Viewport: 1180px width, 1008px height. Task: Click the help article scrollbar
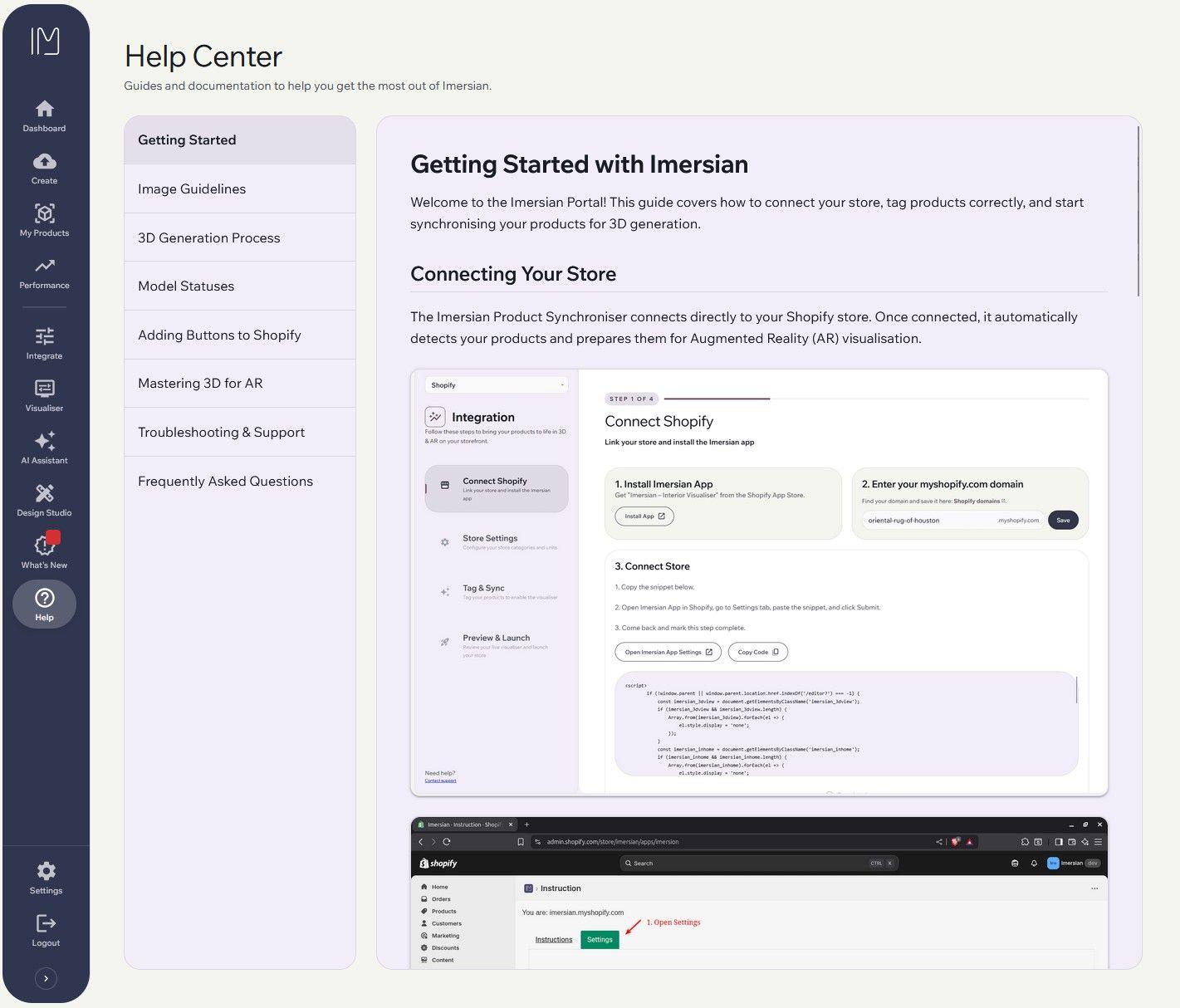click(x=1138, y=211)
